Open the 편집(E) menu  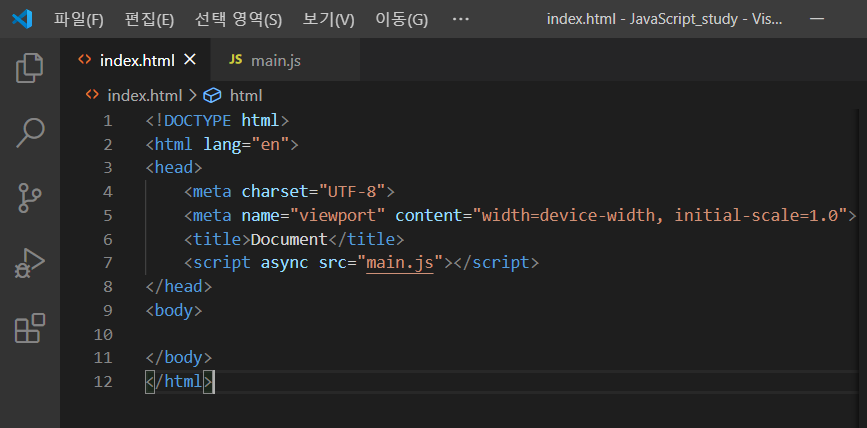[x=149, y=20]
